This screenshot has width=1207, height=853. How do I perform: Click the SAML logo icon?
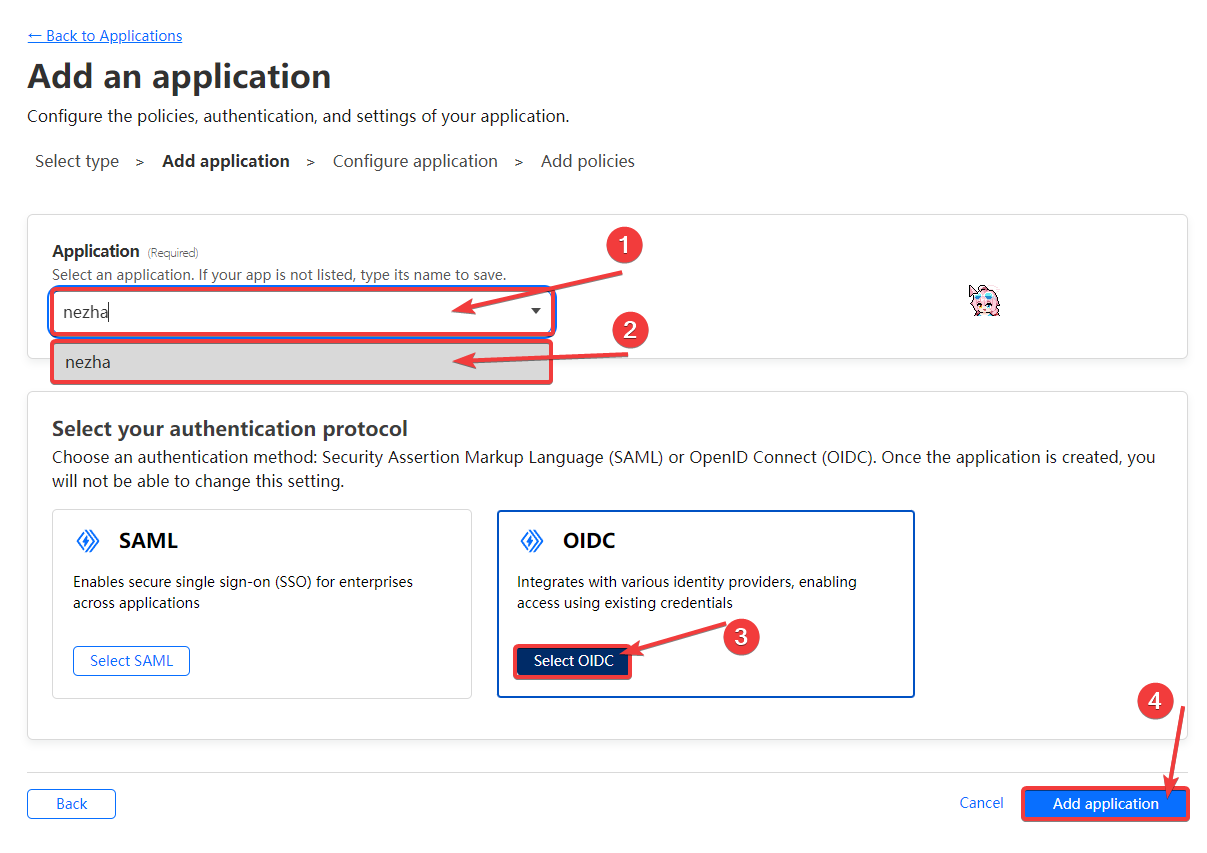(88, 542)
